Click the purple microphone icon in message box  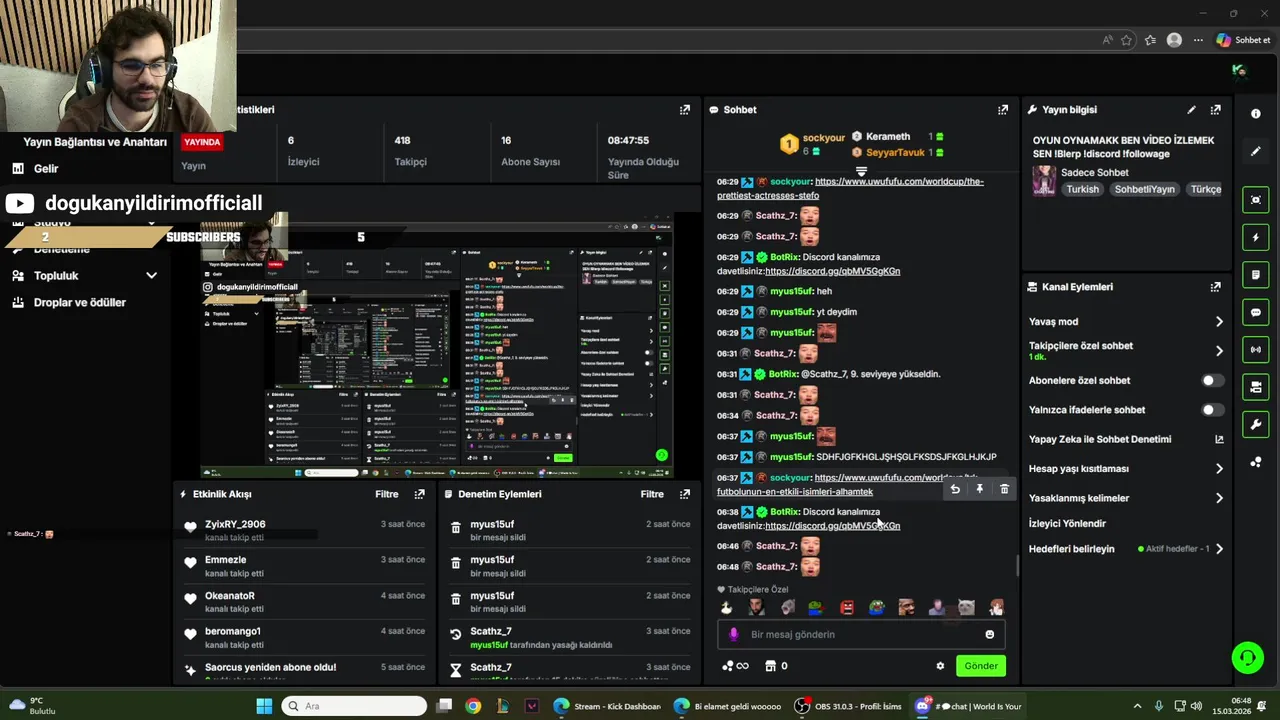(734, 634)
